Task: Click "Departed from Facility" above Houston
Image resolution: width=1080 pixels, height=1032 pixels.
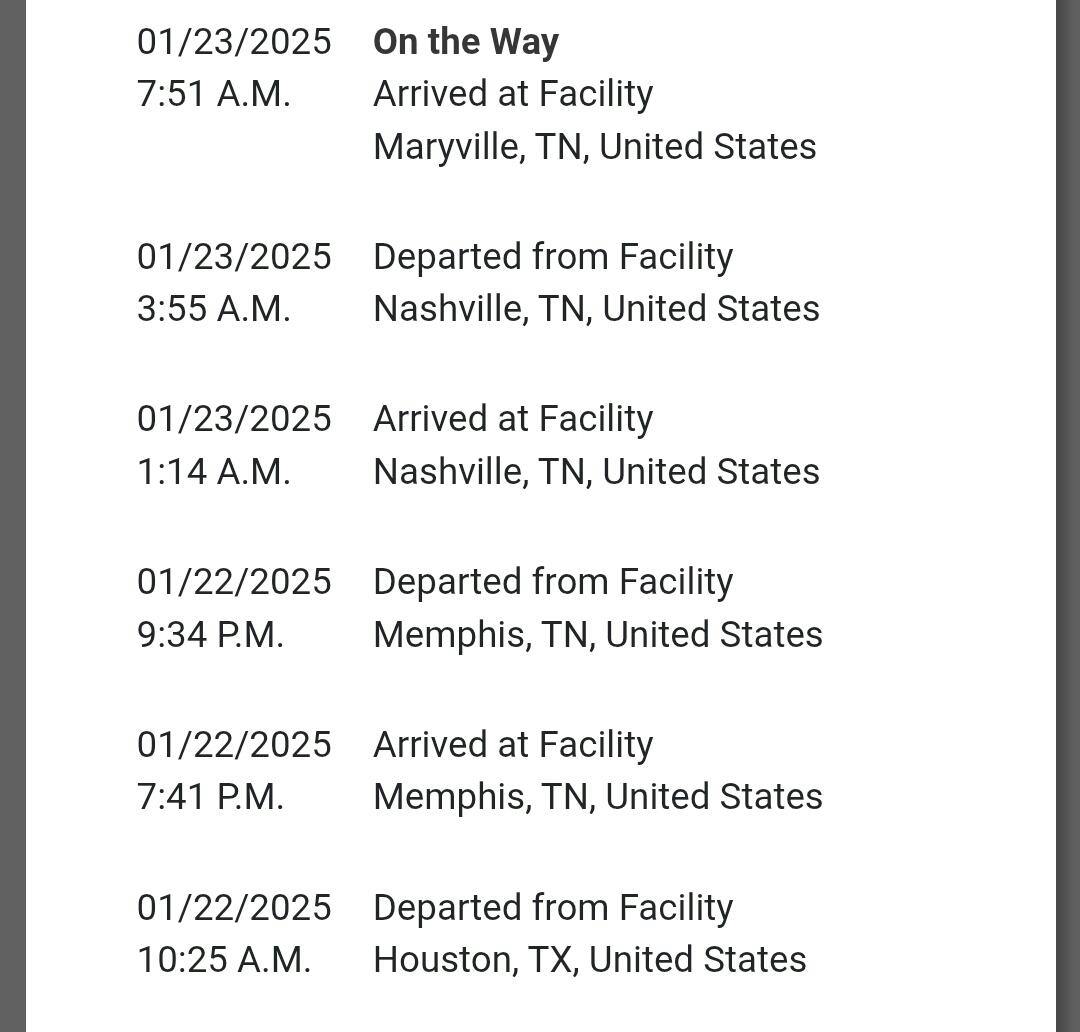Action: click(x=553, y=908)
